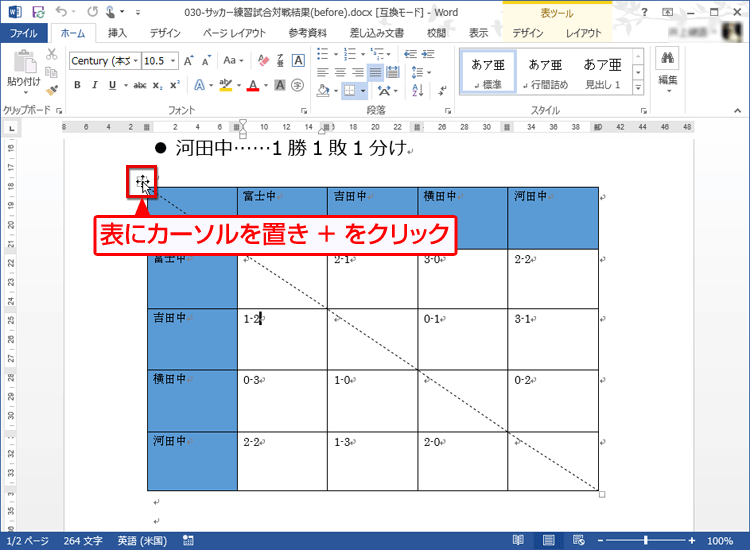Open the borders dropdown arrow
The image size is (750, 550).
pos(363,90)
